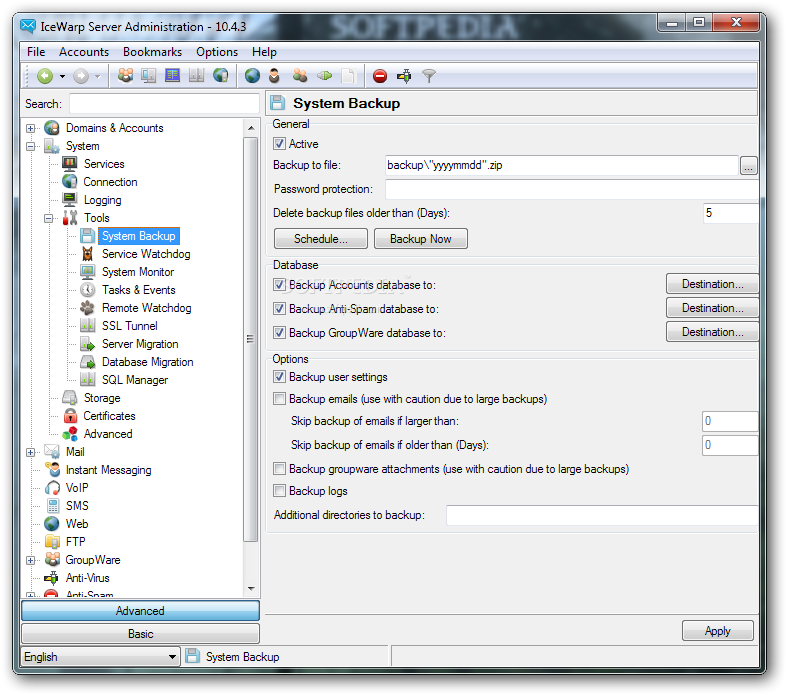Click the blank page toolbar icon

click(347, 76)
